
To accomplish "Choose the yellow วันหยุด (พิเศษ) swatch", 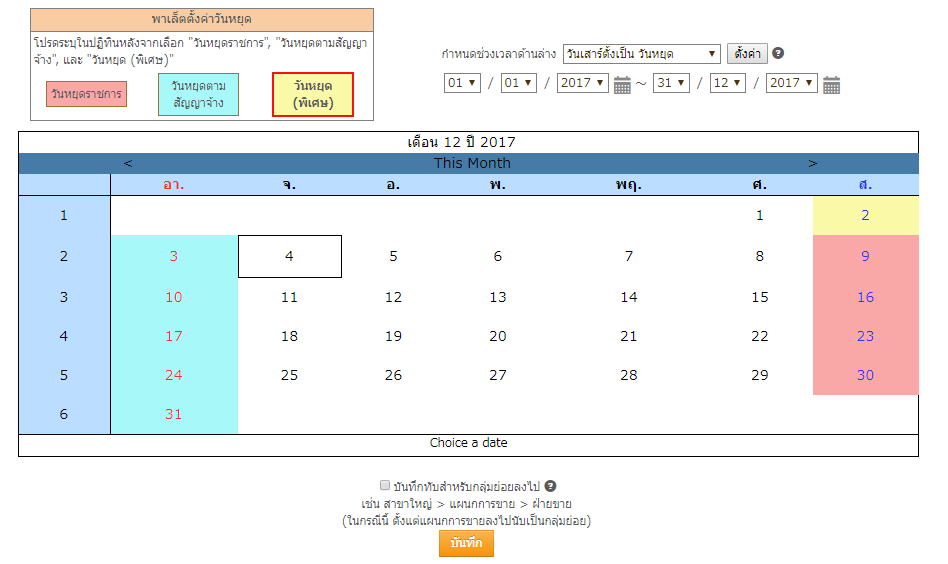I will [313, 95].
